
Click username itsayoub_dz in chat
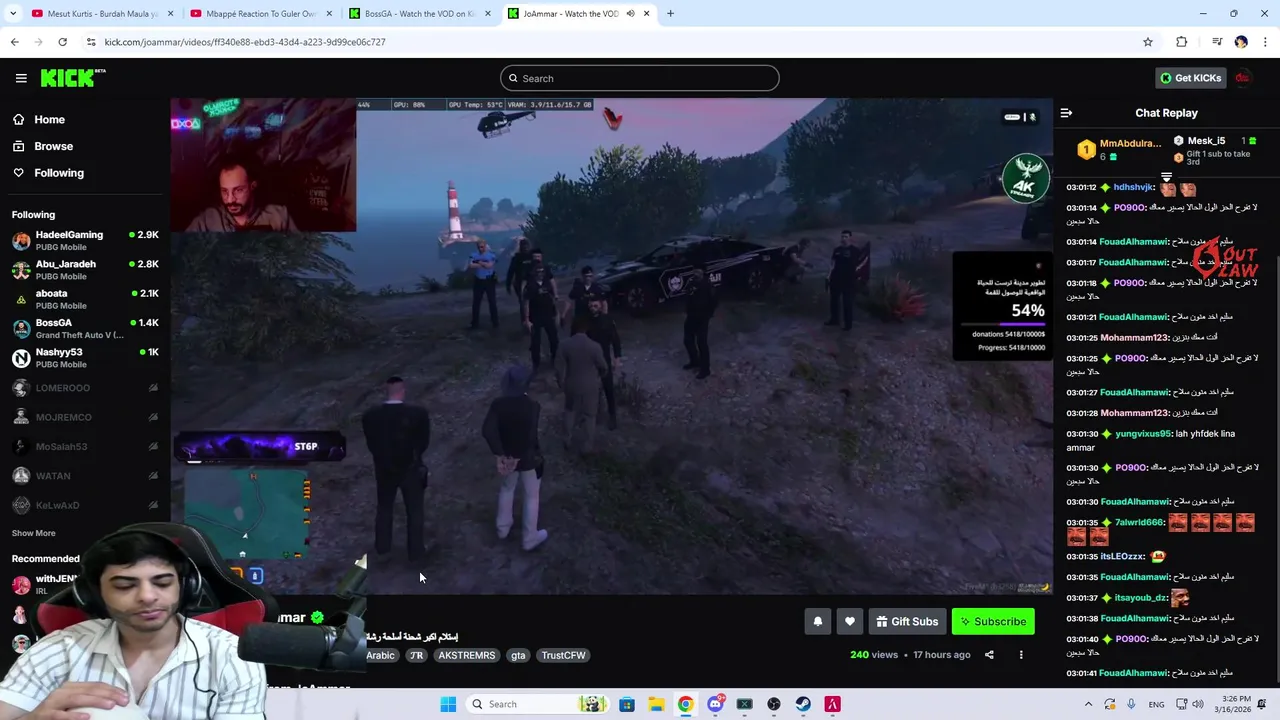click(x=1141, y=597)
